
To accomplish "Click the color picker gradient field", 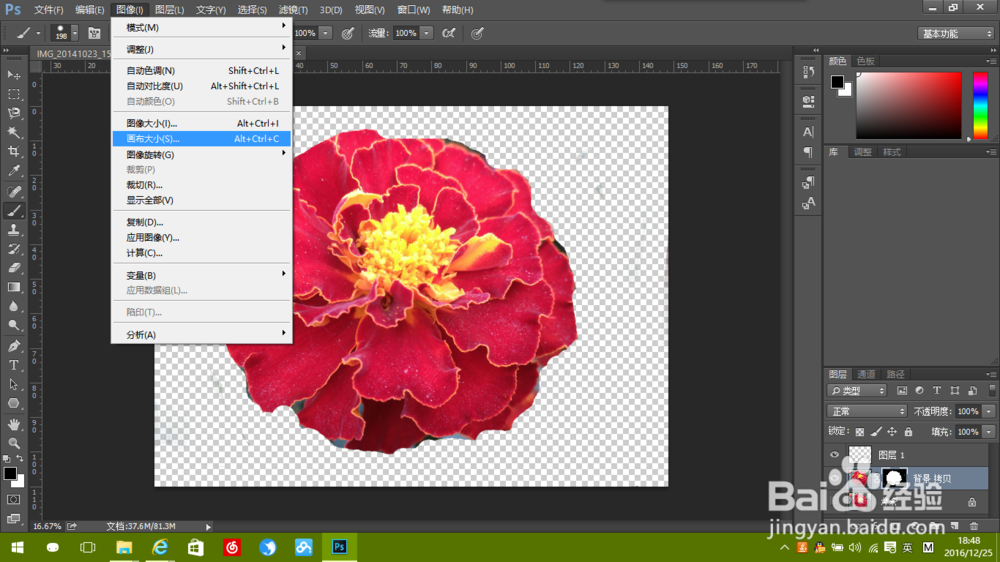I will [908, 105].
